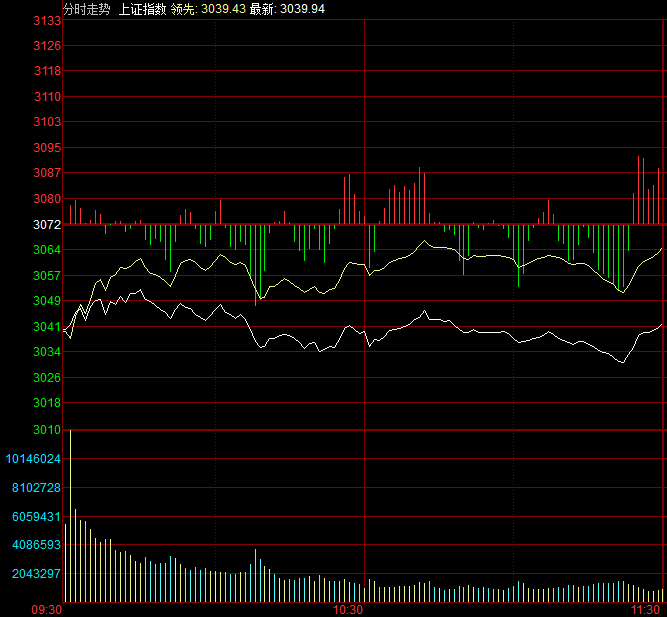Select the 10146024 volume axis label

tap(34, 459)
